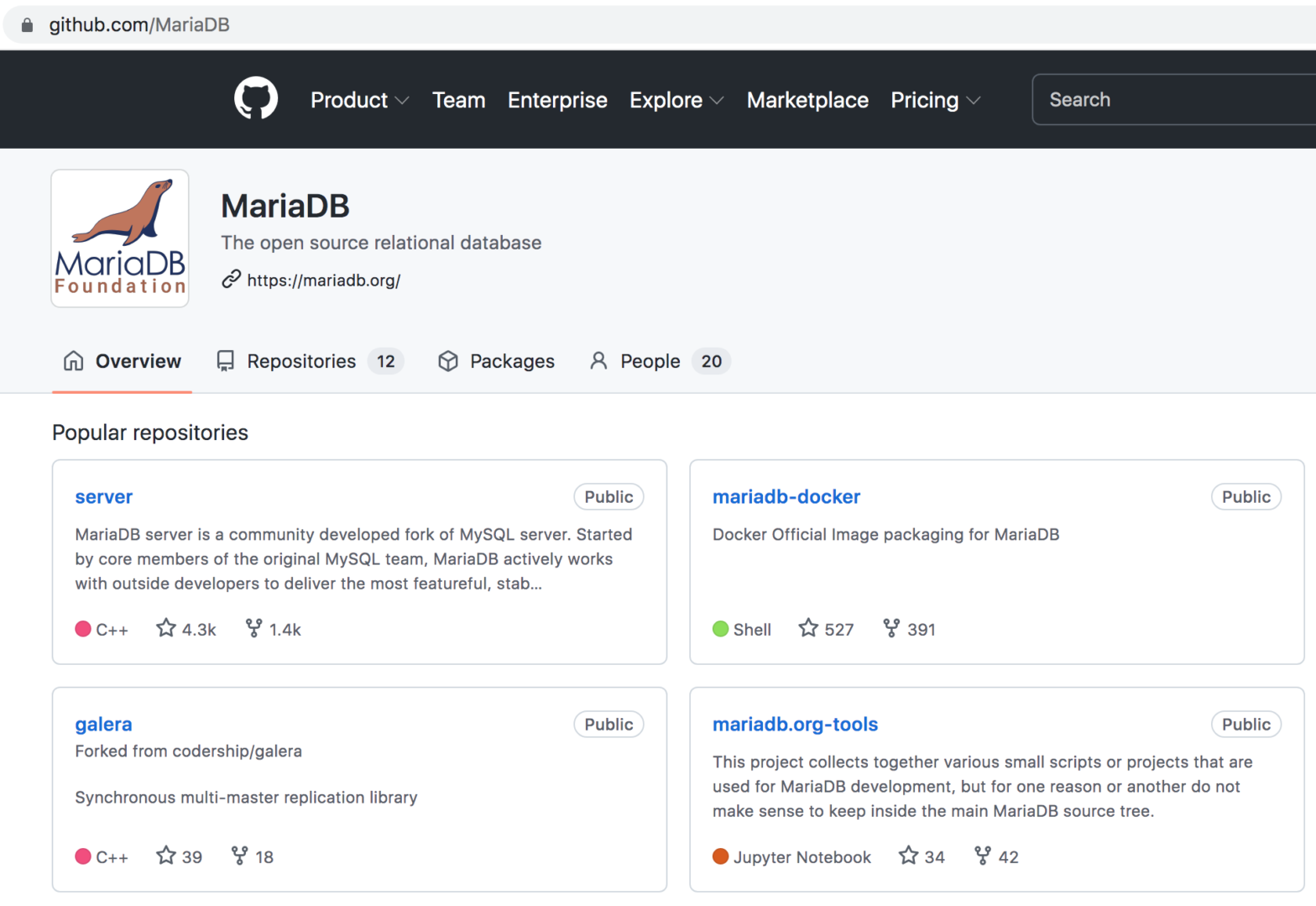Click the 527 stars count on mariadb-docker
The image size is (1316, 906).
click(839, 630)
